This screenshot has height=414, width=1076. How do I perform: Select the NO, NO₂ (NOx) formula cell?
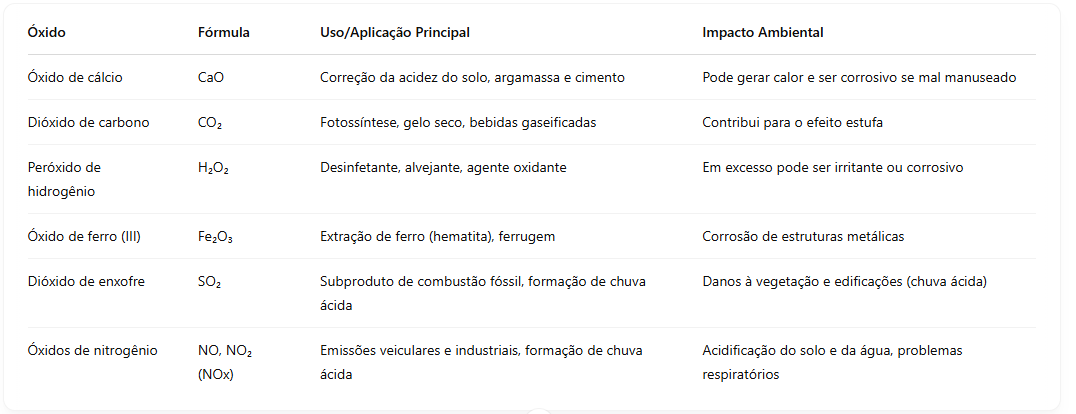click(225, 363)
